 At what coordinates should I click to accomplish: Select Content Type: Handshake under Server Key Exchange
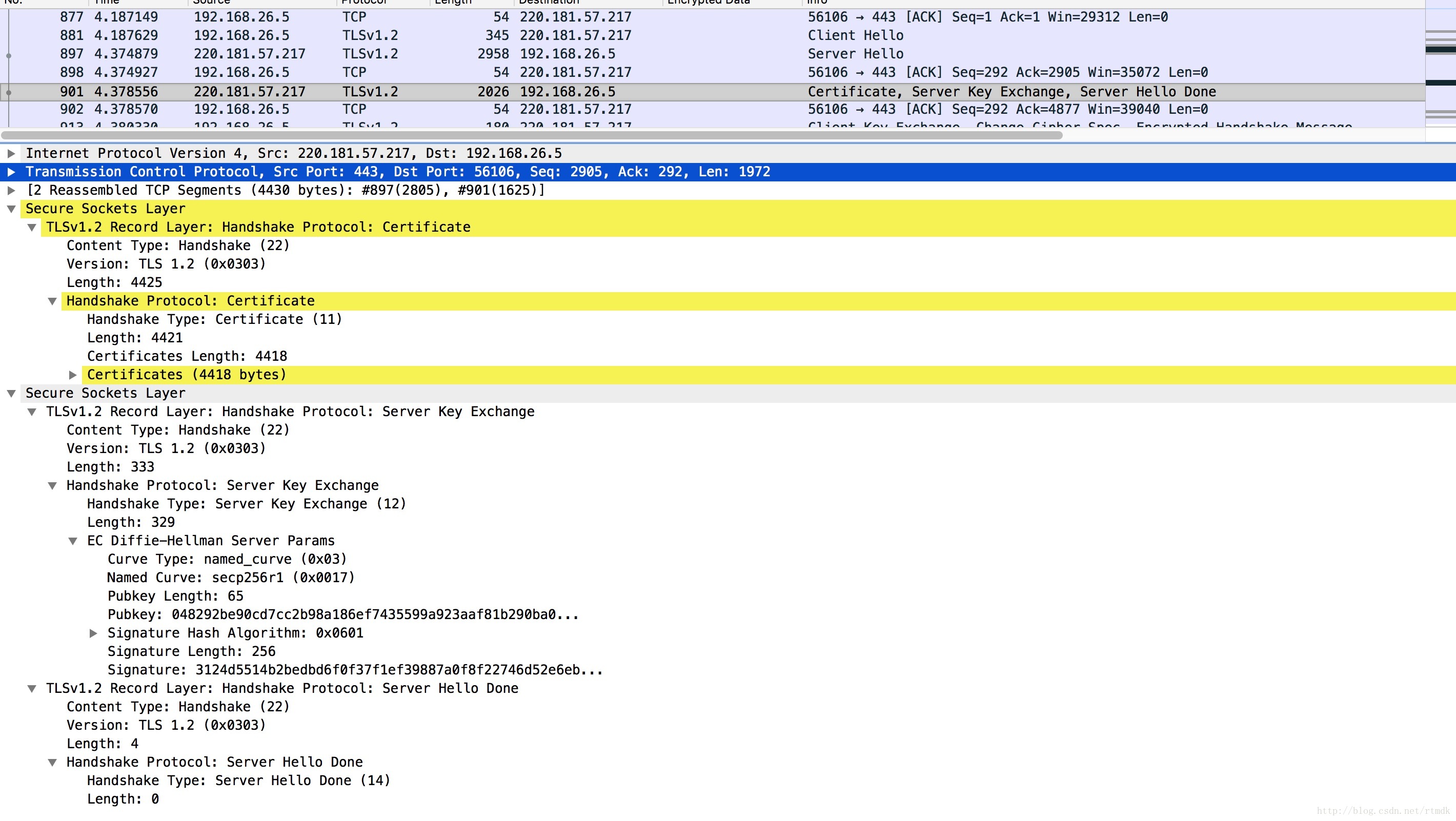click(x=178, y=430)
